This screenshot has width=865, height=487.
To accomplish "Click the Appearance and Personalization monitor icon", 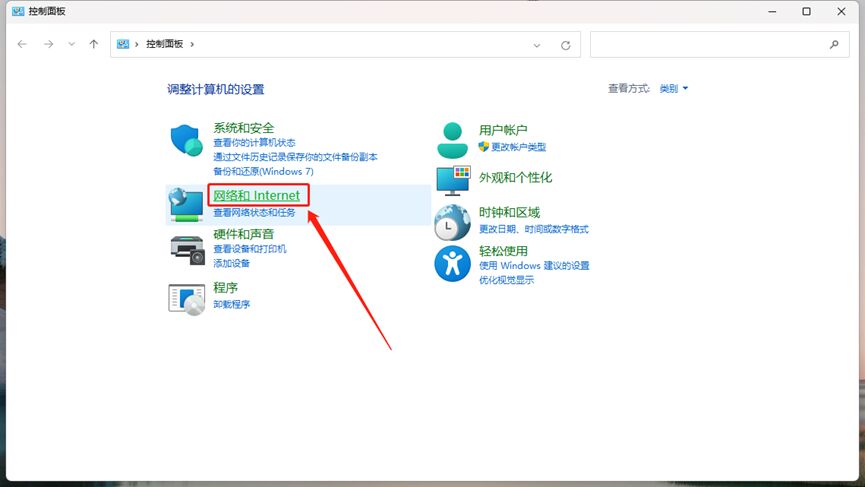I will click(453, 181).
